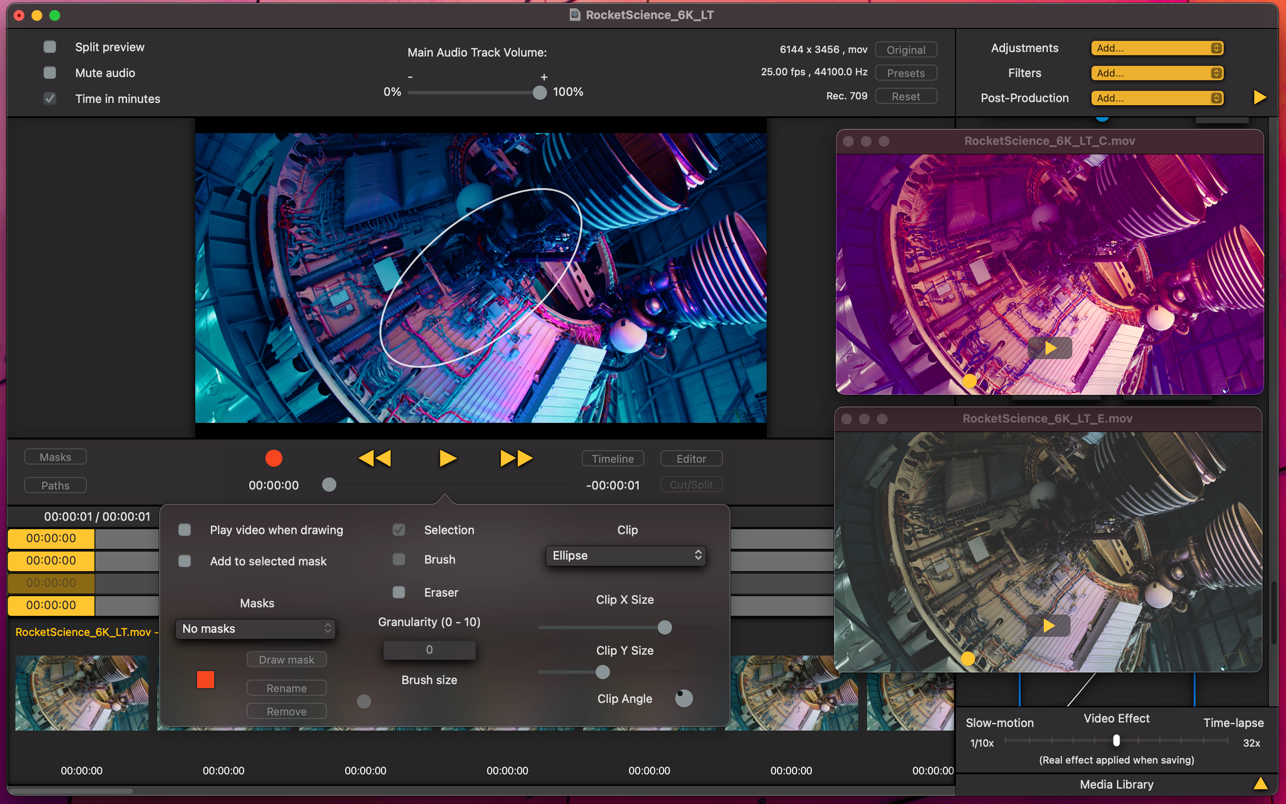This screenshot has width=1286, height=804.
Task: Click the Reset button
Action: coord(905,96)
